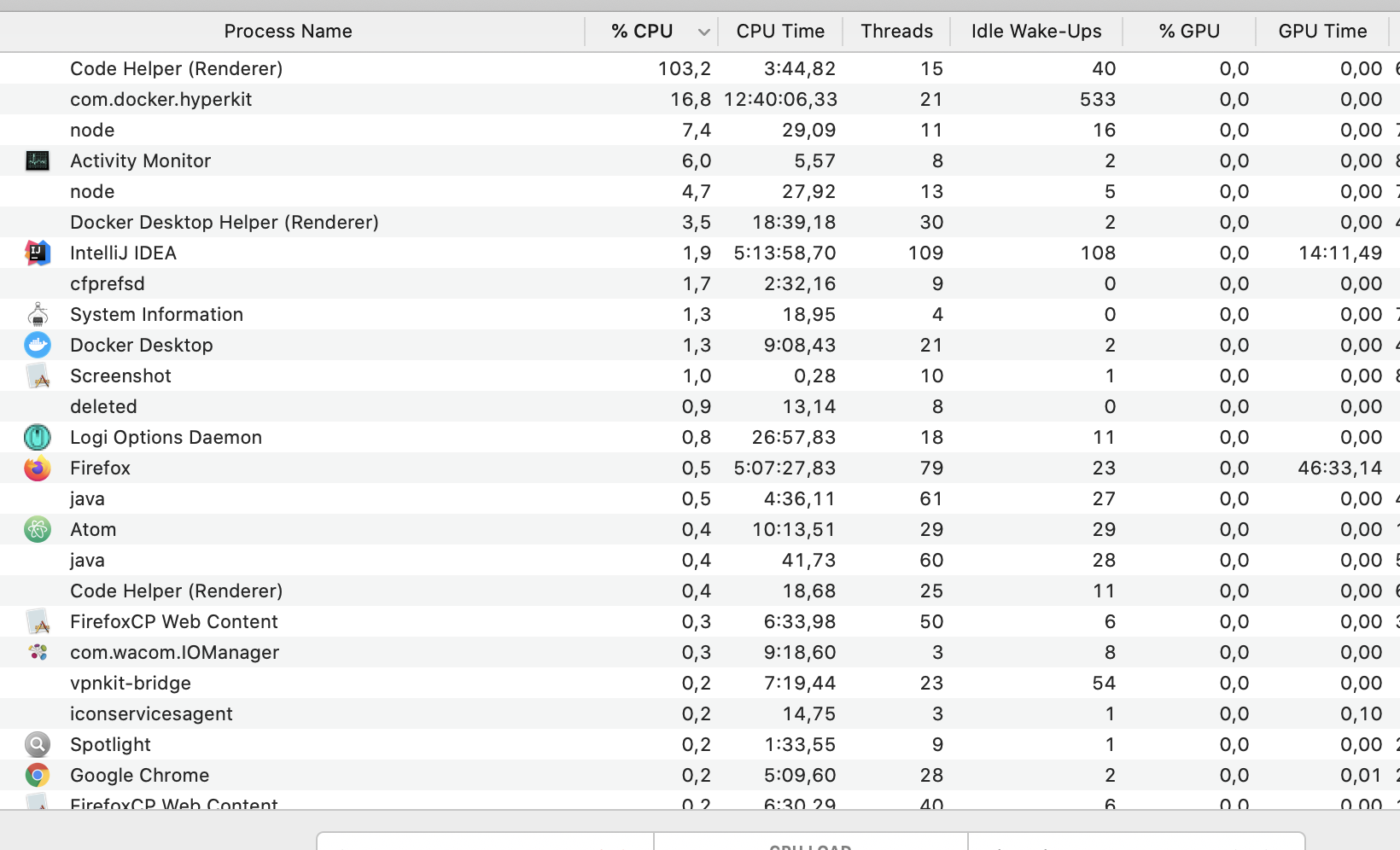Open the % CPU sort direction chevron
This screenshot has width=1400, height=850.
(703, 31)
